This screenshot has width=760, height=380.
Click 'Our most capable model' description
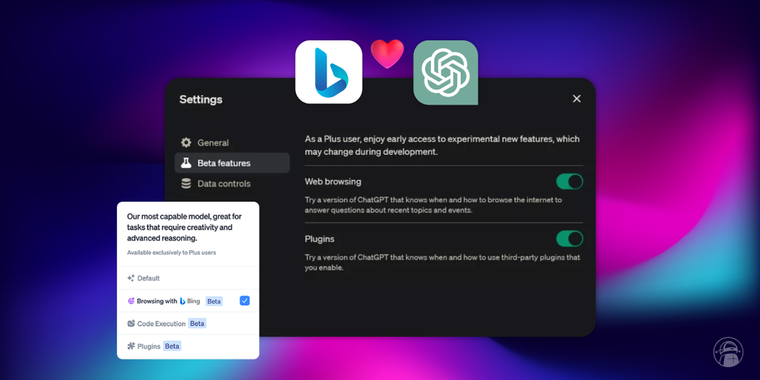coord(184,227)
